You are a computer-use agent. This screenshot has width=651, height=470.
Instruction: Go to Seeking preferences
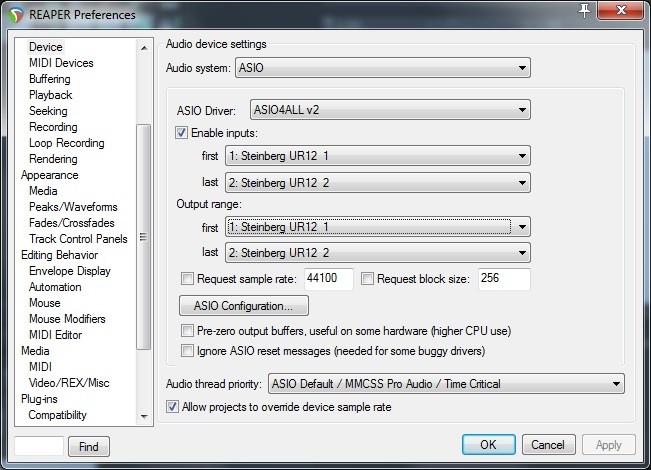(x=48, y=111)
